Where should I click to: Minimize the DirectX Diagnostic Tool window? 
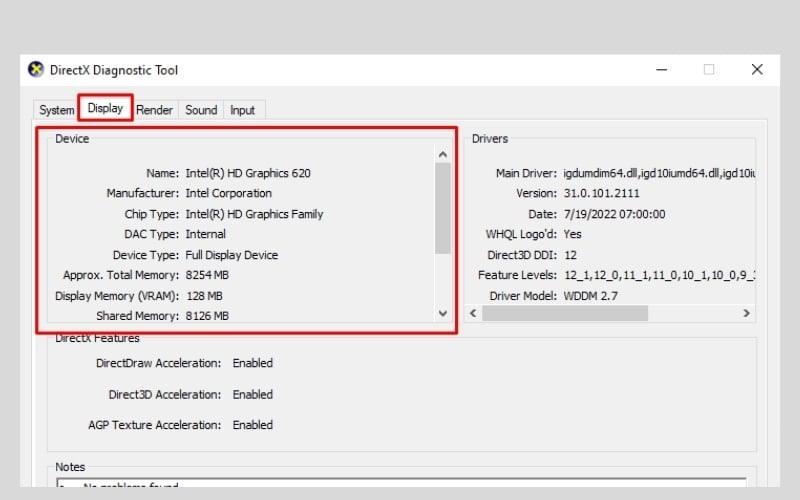662,69
